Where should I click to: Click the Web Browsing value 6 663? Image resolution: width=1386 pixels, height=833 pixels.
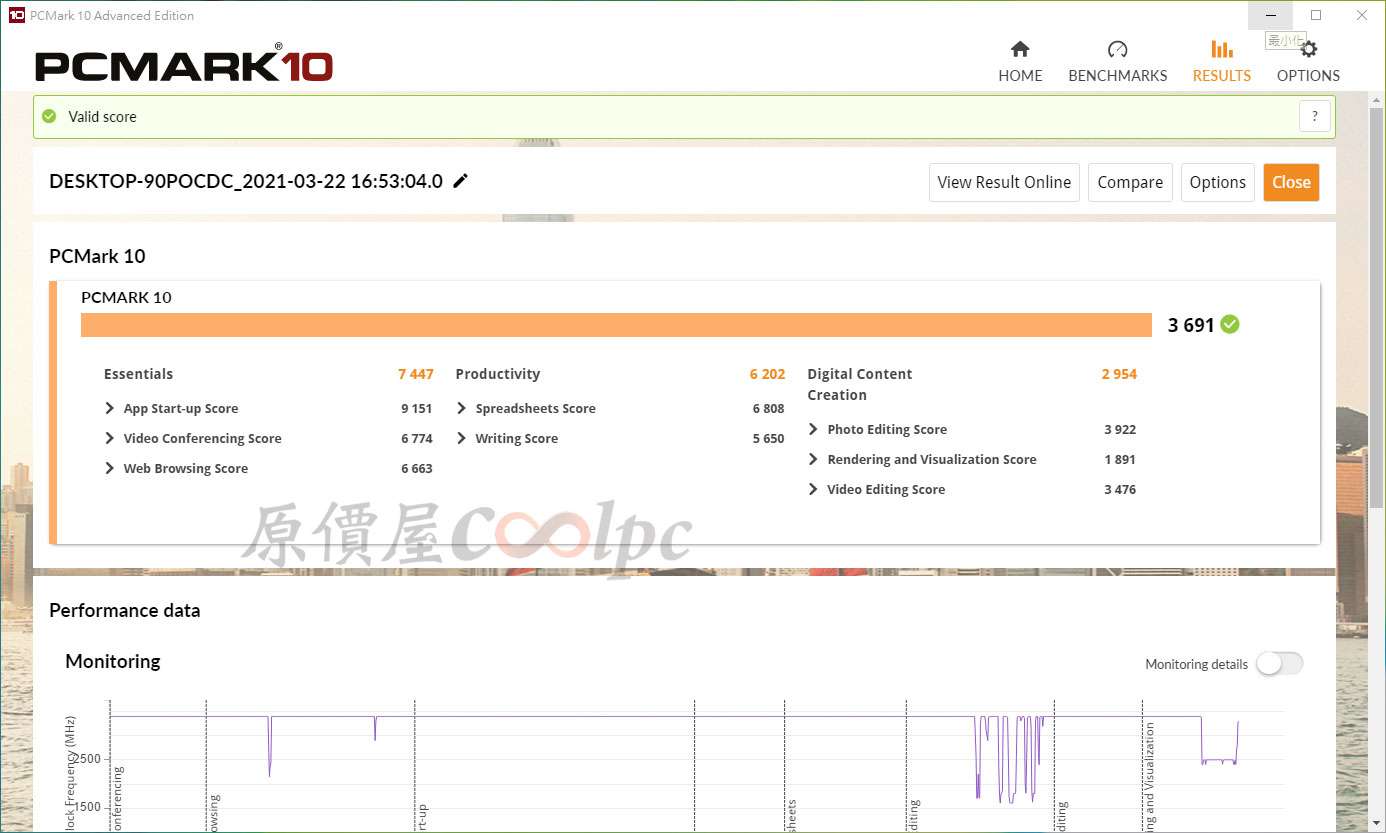[417, 468]
